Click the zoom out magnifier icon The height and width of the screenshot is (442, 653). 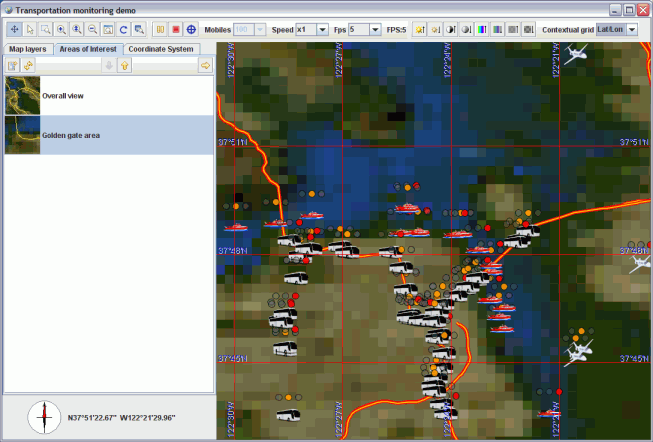92,30
